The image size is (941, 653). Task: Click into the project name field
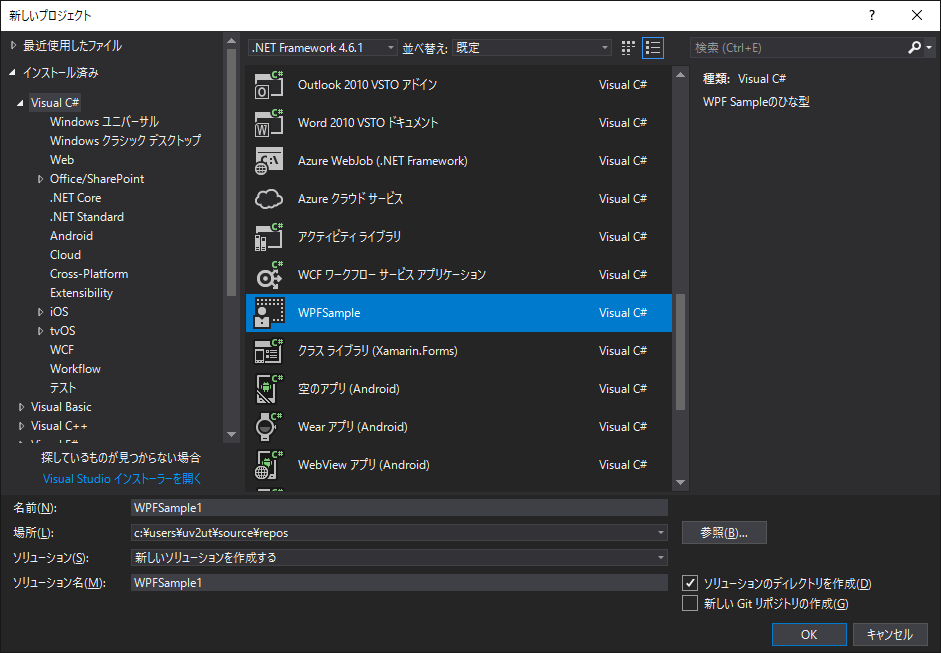[399, 508]
